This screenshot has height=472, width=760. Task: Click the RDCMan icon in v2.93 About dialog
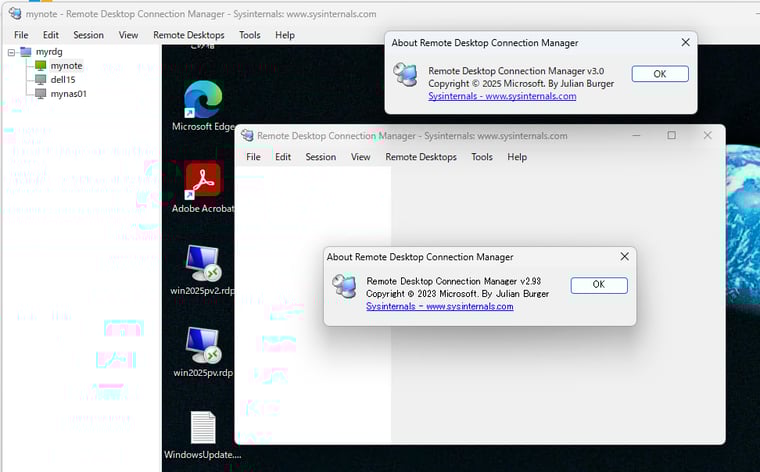[x=344, y=285]
